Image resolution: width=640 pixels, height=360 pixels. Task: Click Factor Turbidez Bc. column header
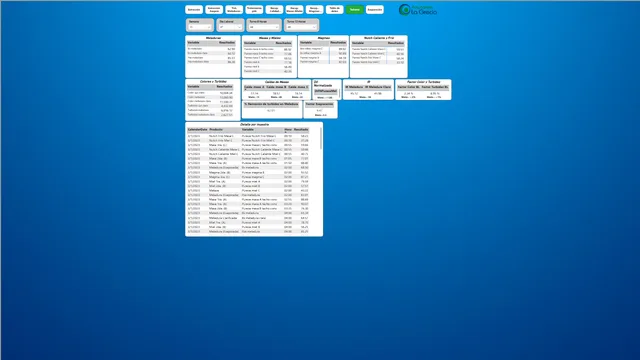435,87
